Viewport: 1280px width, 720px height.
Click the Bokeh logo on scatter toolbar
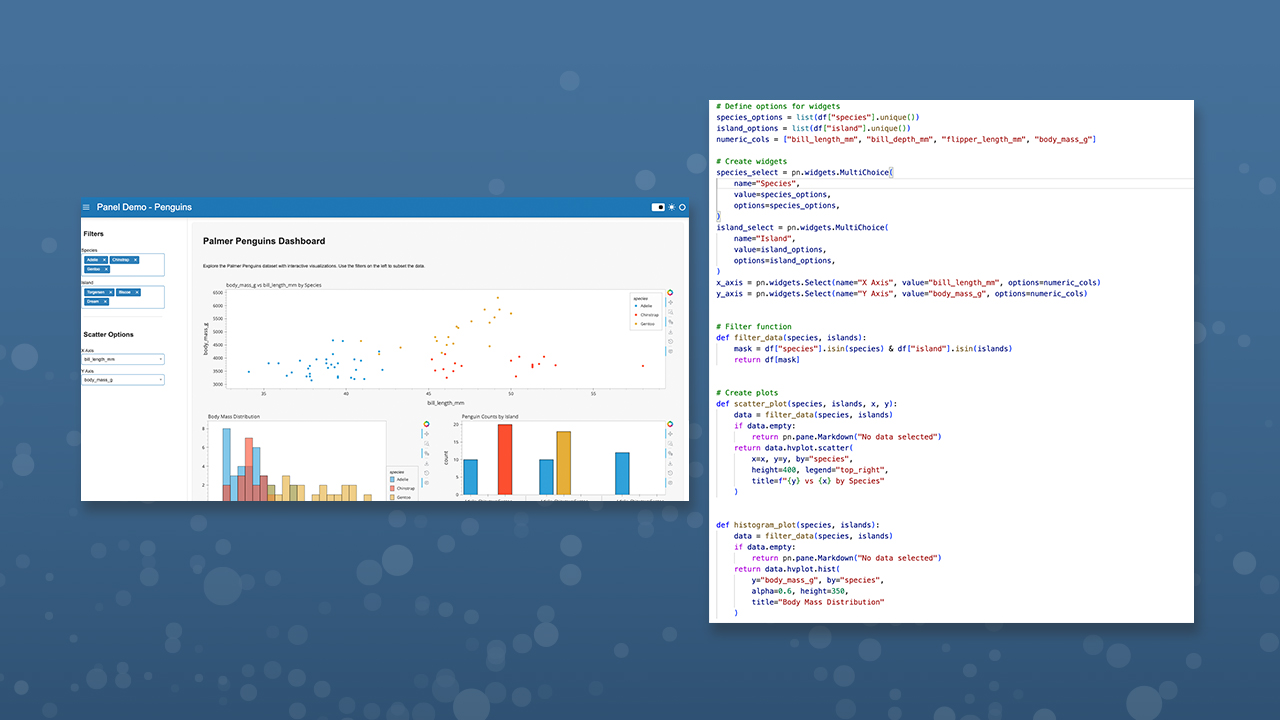(x=670, y=293)
